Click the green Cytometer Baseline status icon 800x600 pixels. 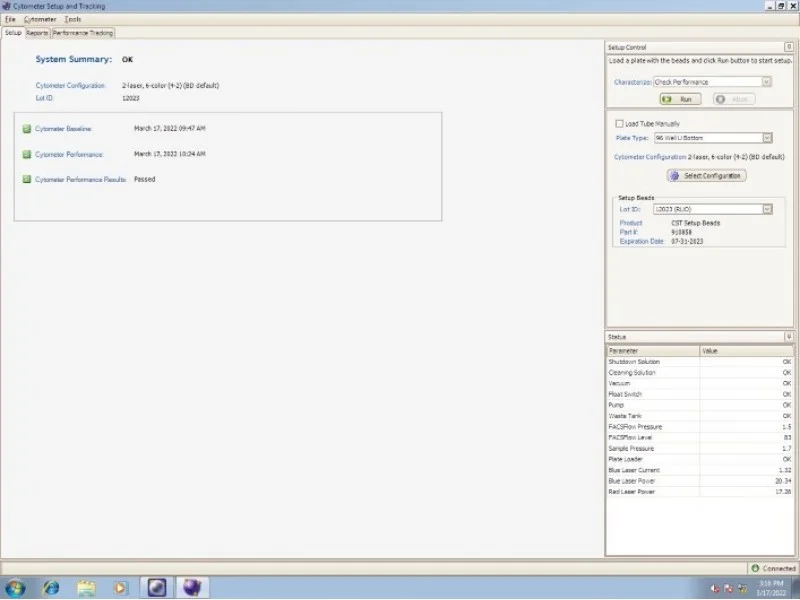(x=27, y=129)
